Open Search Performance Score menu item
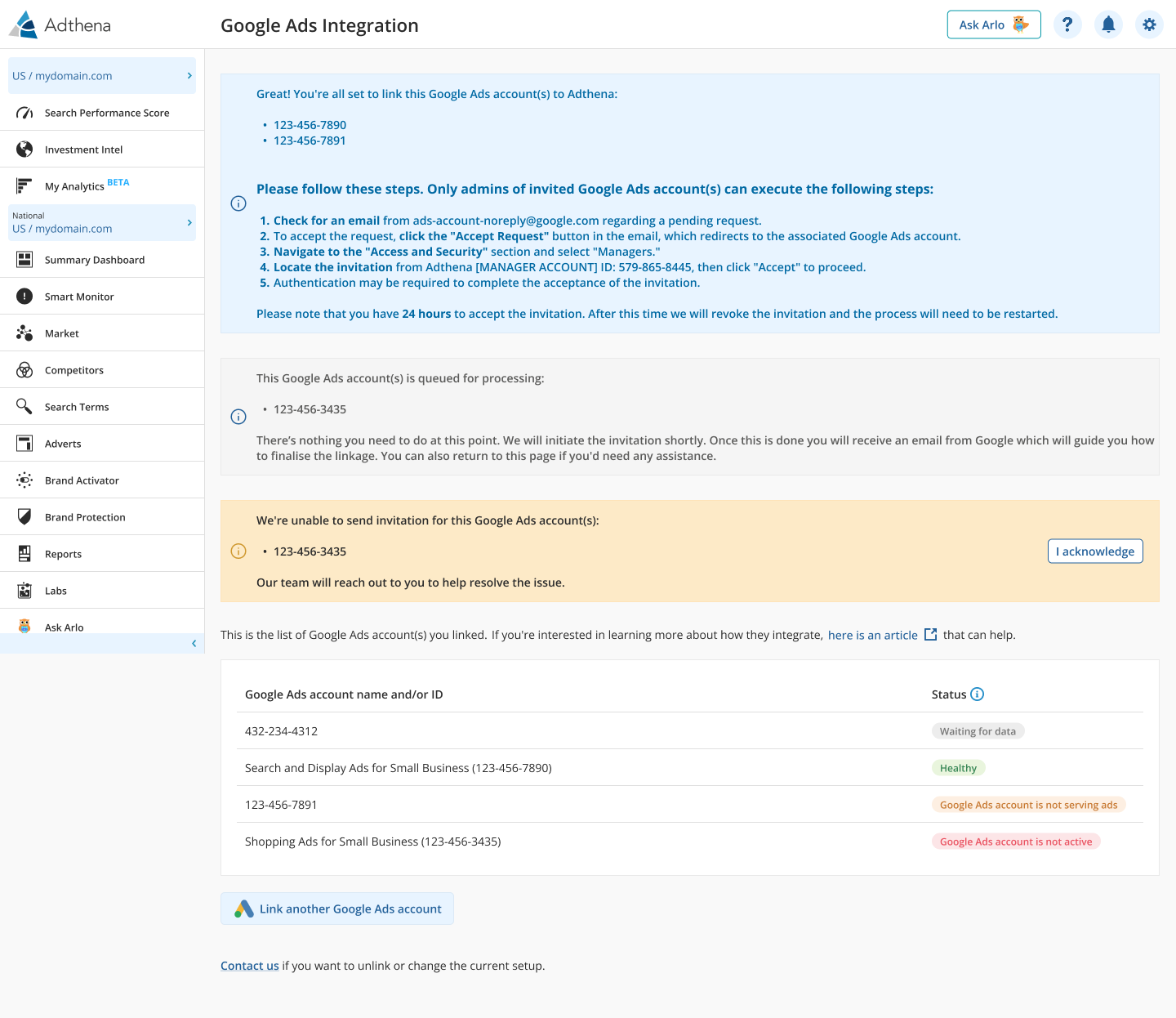This screenshot has width=1176, height=1018. point(107,113)
